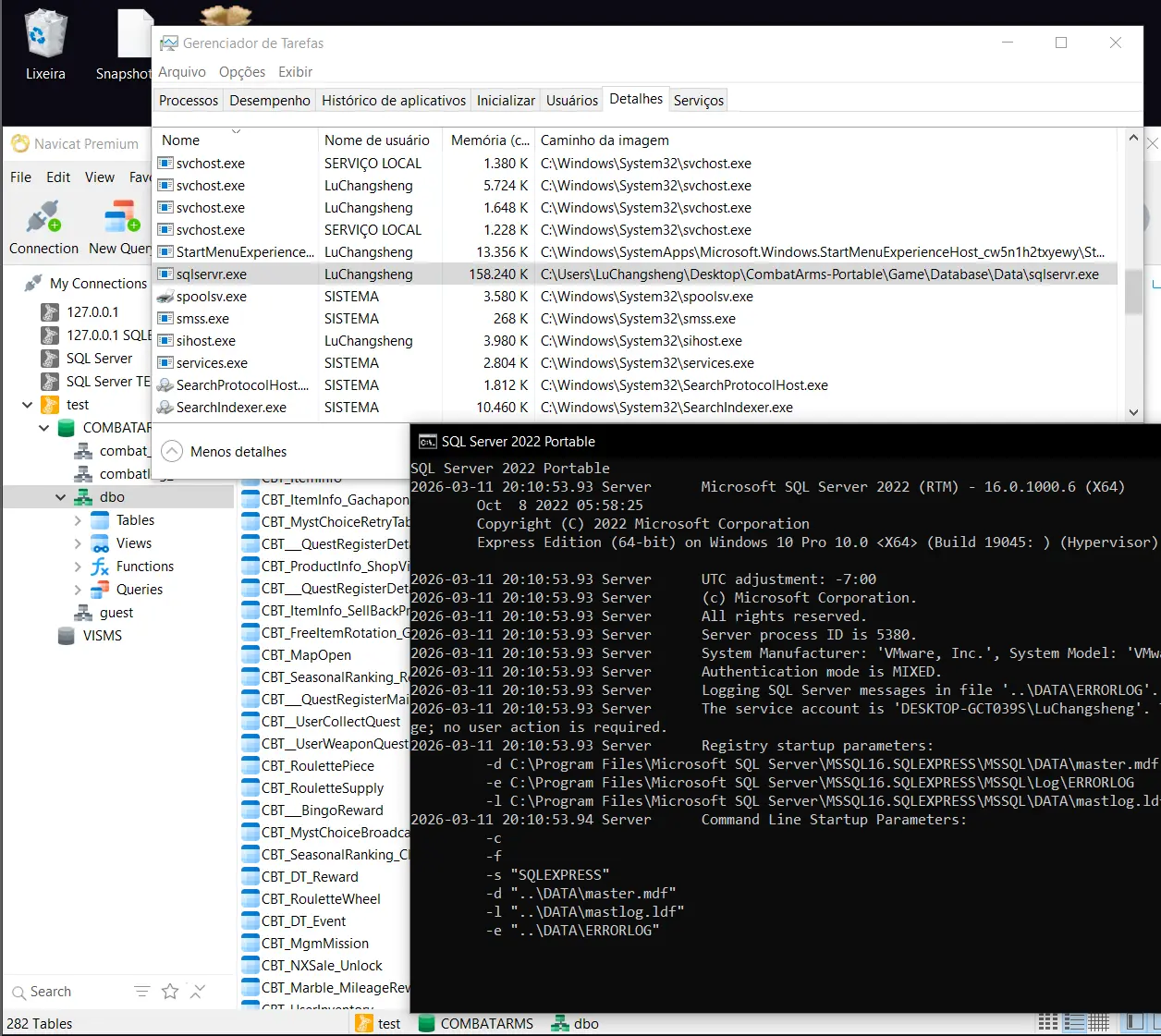This screenshot has width=1161, height=1036.
Task: Select the Queries node in Navicat tree
Action: [x=139, y=590]
